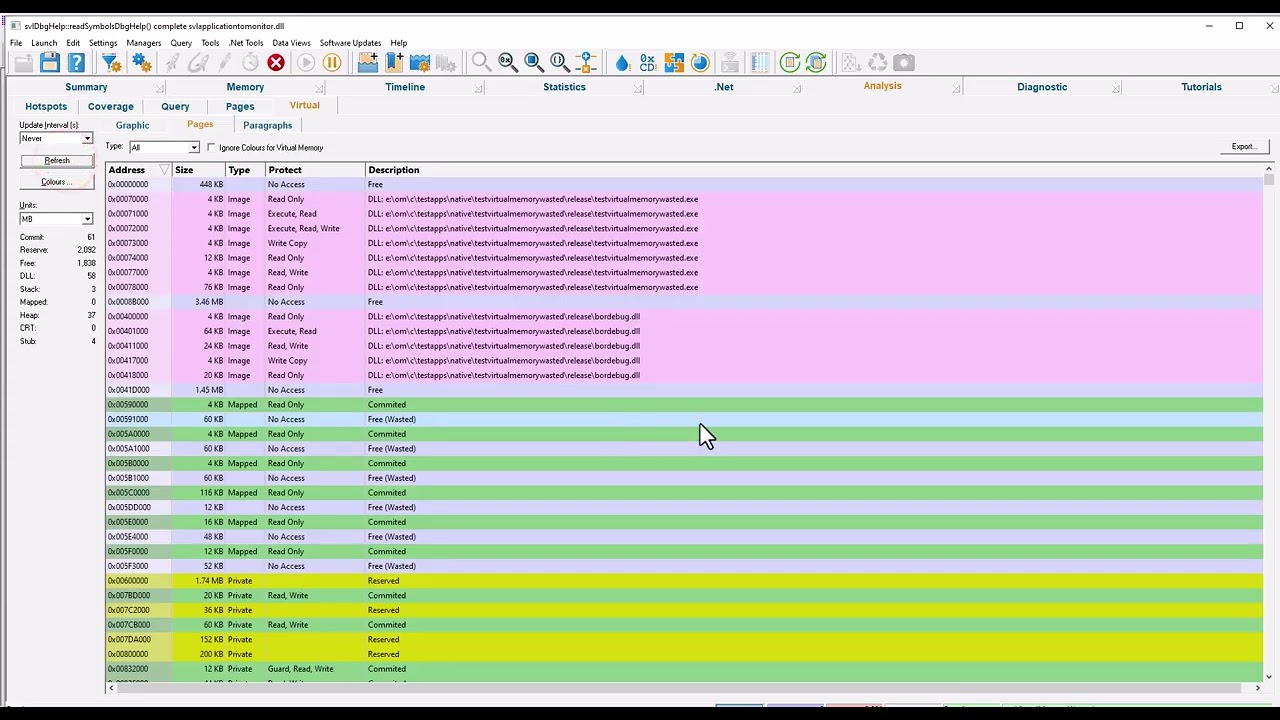Click the magnifier with square object icon
This screenshot has width=1280, height=720.
point(533,63)
